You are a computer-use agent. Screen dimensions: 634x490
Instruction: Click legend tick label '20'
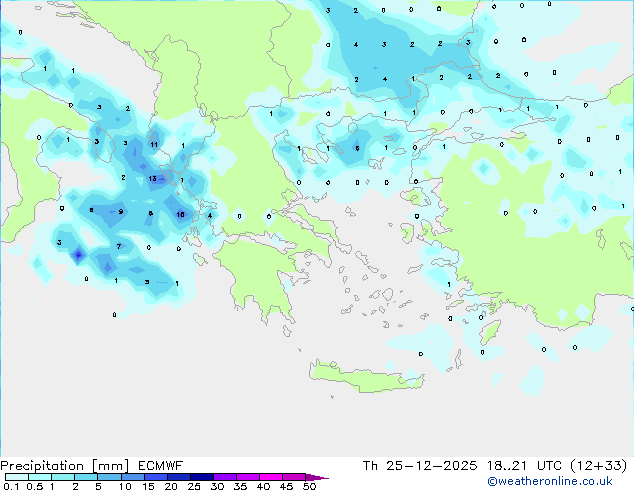pos(171,486)
